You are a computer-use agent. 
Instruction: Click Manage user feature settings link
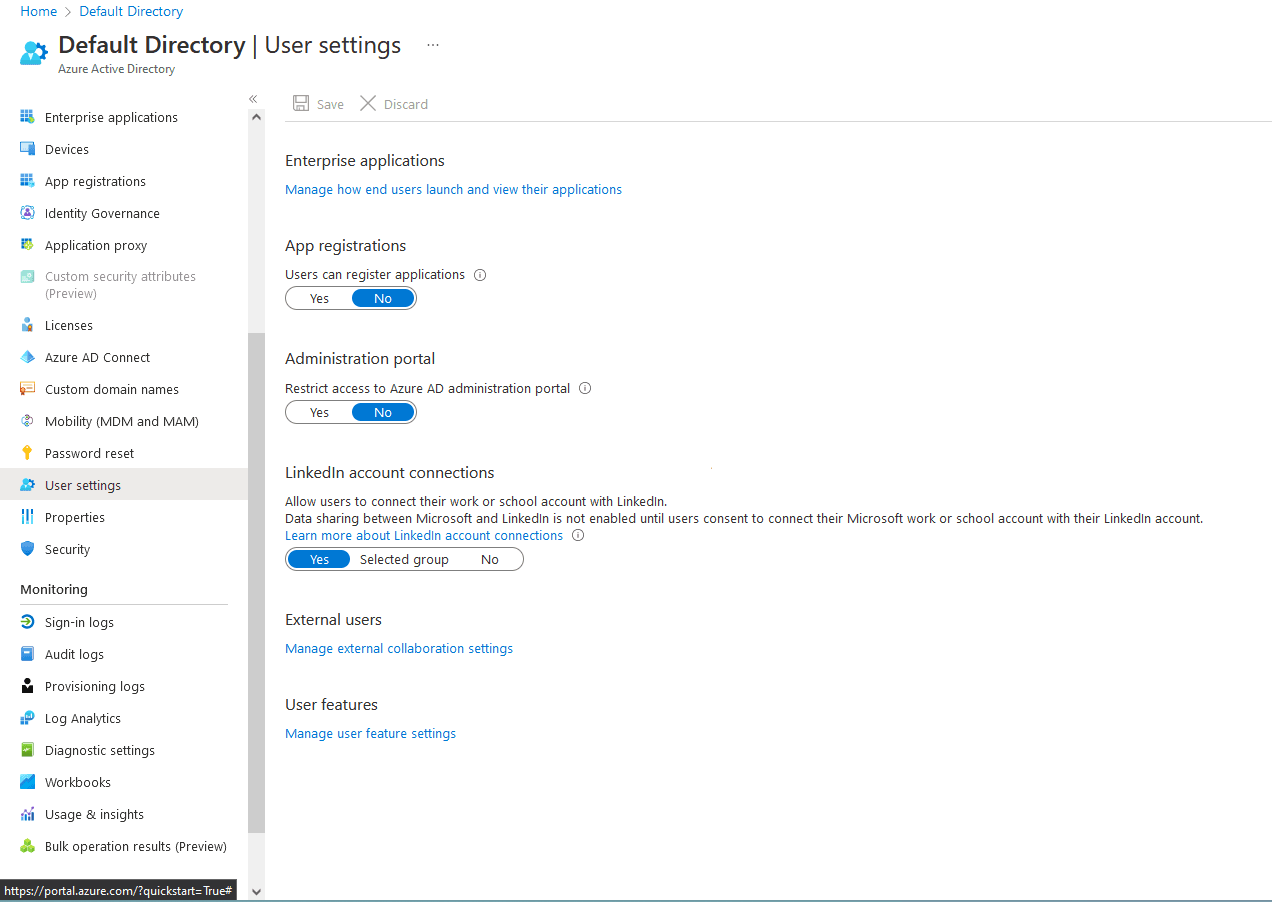[370, 733]
